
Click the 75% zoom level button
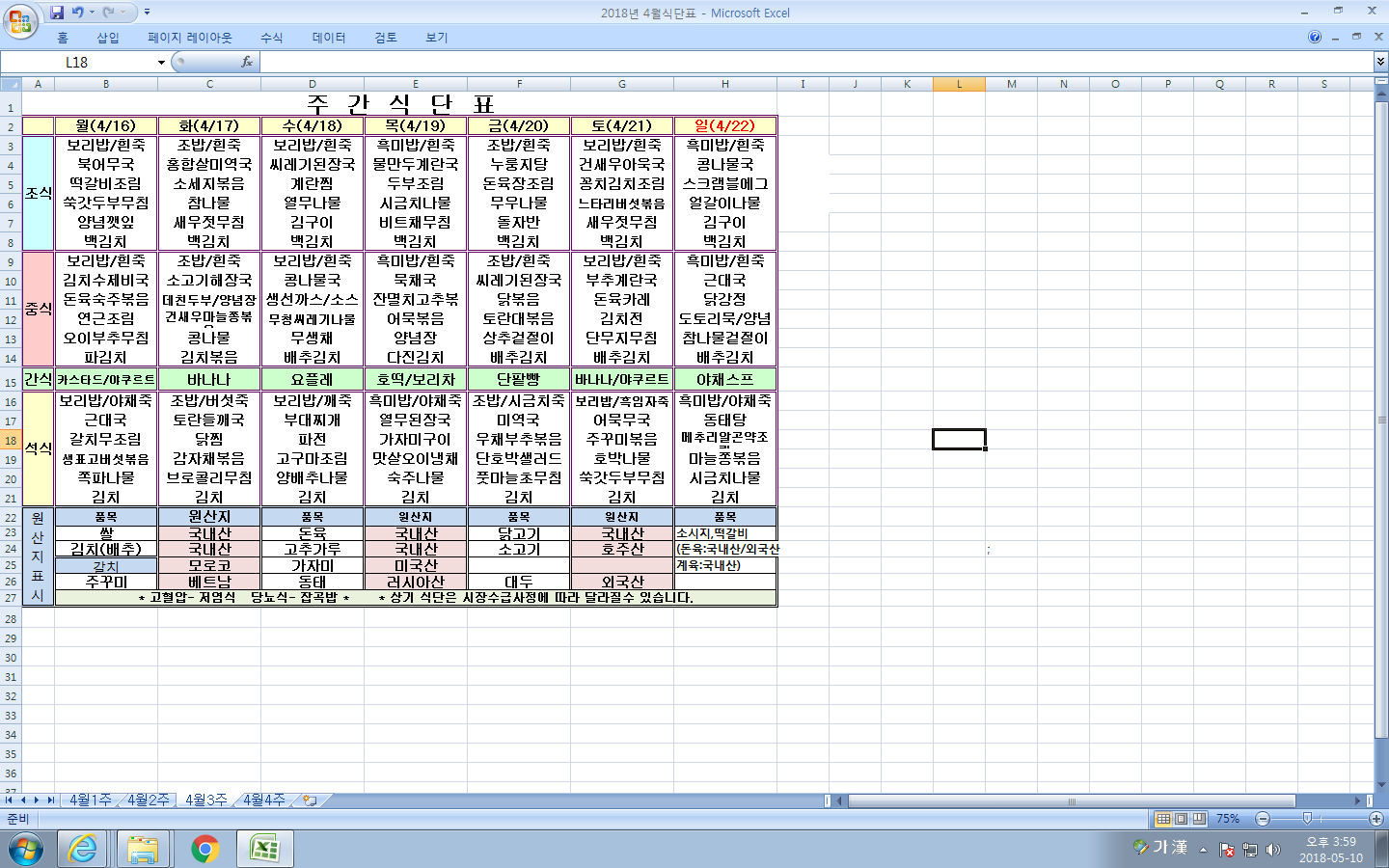(1228, 819)
